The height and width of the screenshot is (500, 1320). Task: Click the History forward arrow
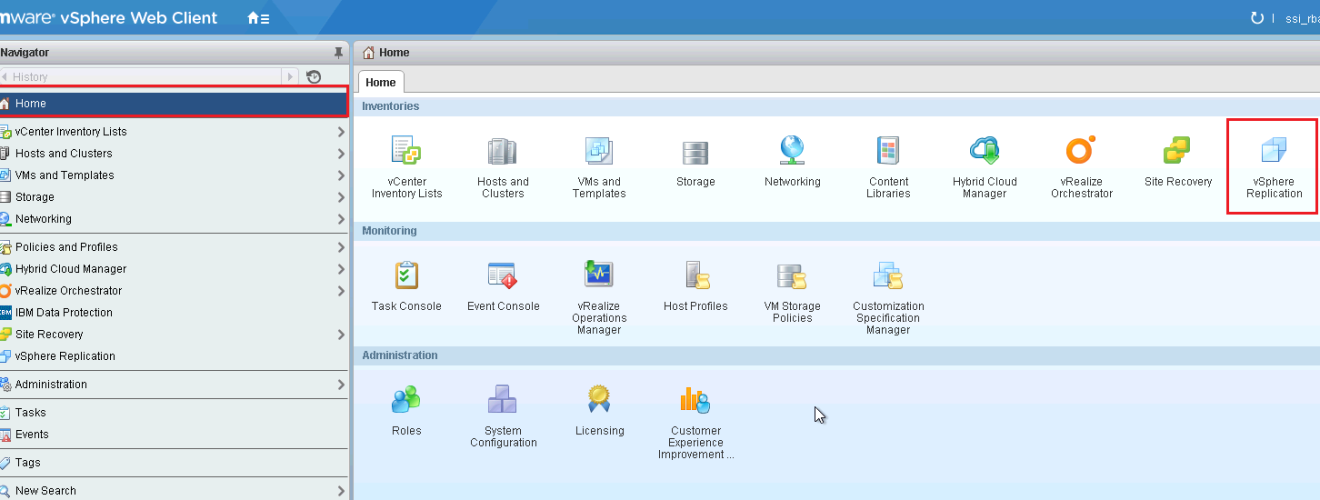click(291, 77)
